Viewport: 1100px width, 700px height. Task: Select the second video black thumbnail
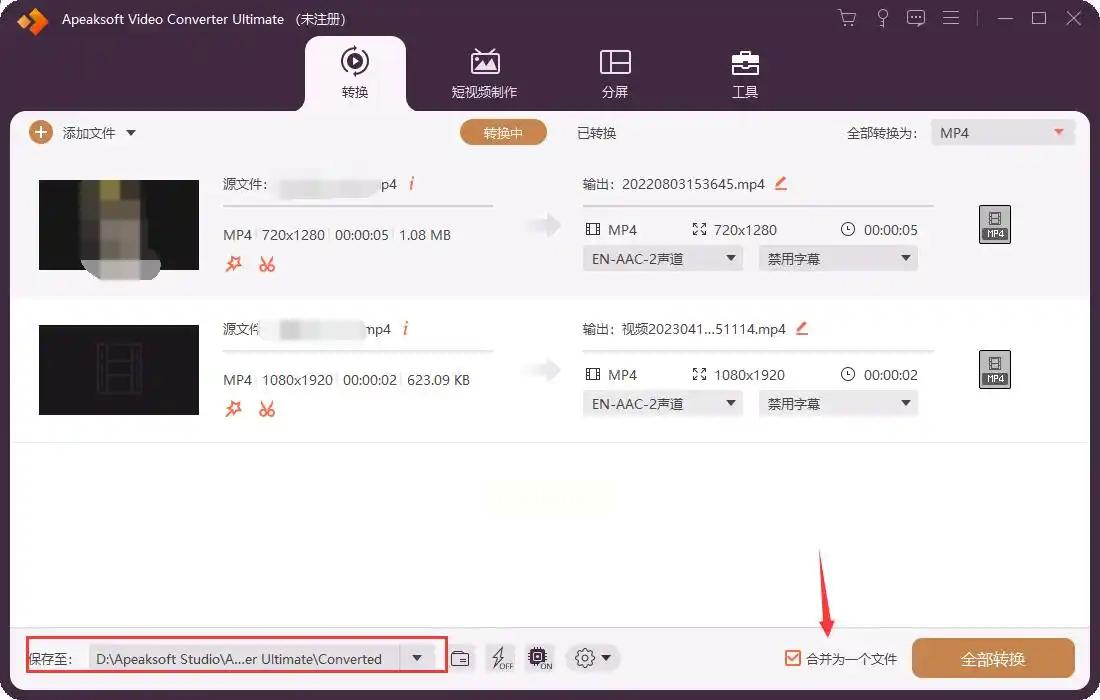pos(119,370)
